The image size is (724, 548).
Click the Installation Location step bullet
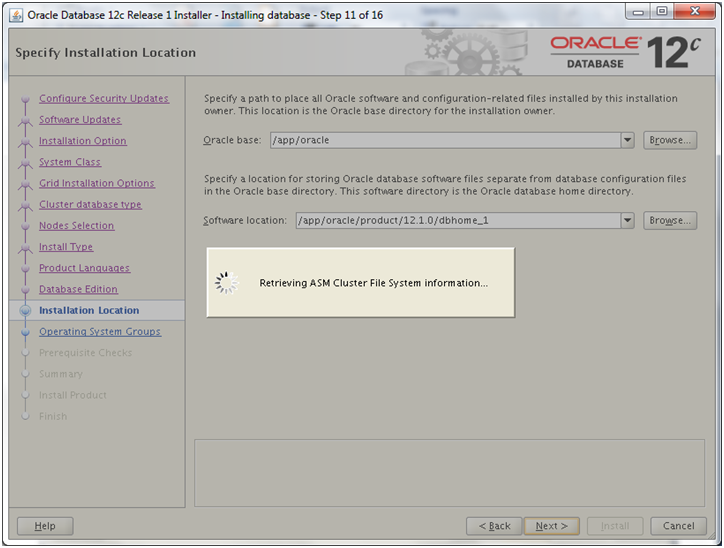(25, 311)
